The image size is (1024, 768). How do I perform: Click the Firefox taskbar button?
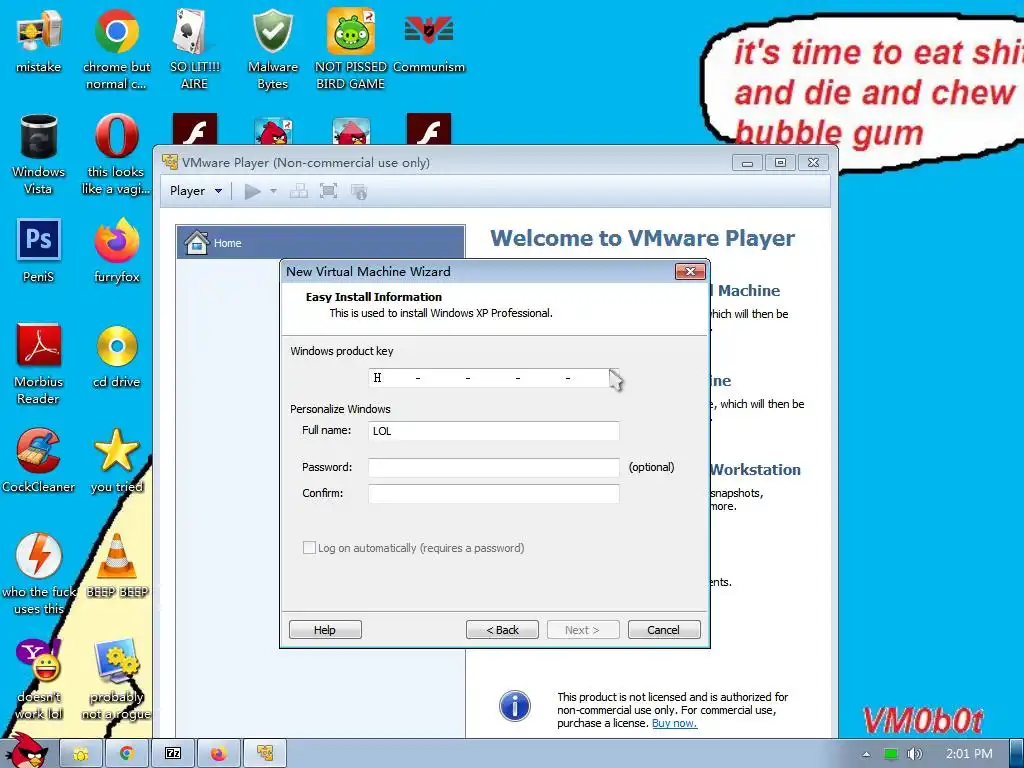pyautogui.click(x=219, y=754)
